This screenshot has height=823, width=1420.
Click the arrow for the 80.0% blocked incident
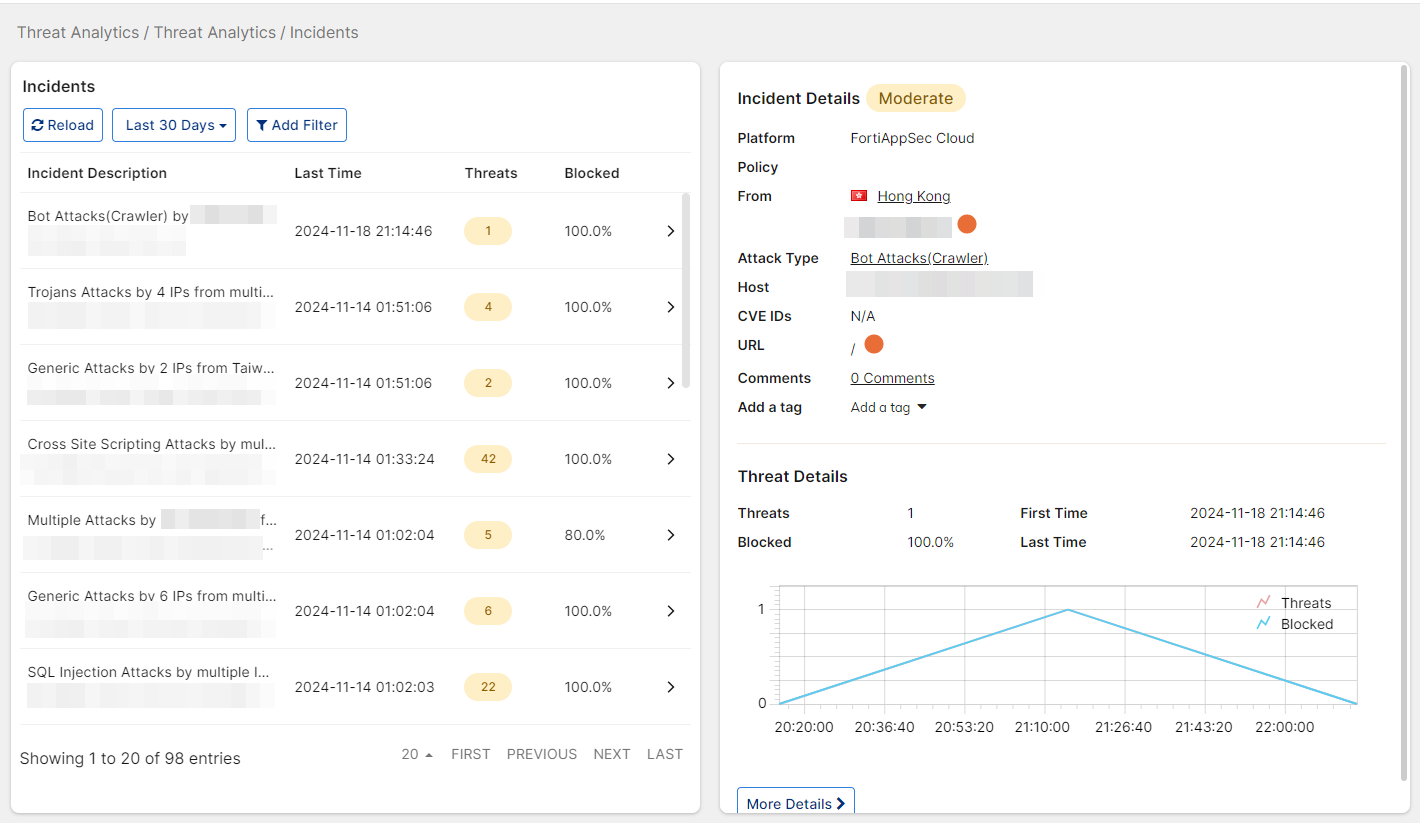click(670, 535)
